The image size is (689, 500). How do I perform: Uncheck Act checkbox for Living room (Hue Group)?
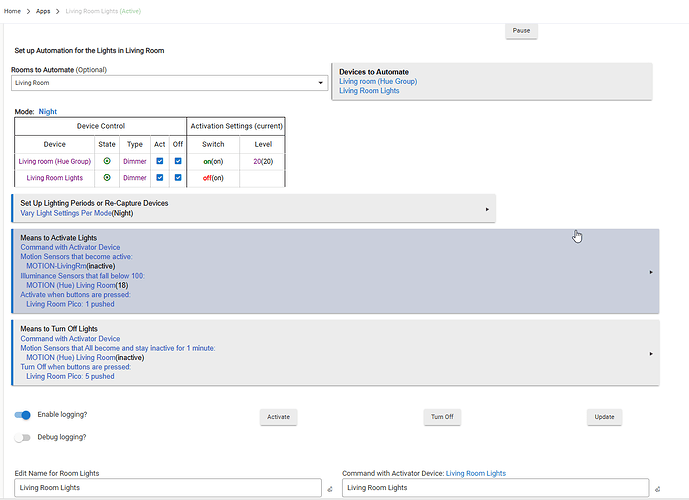(x=160, y=161)
